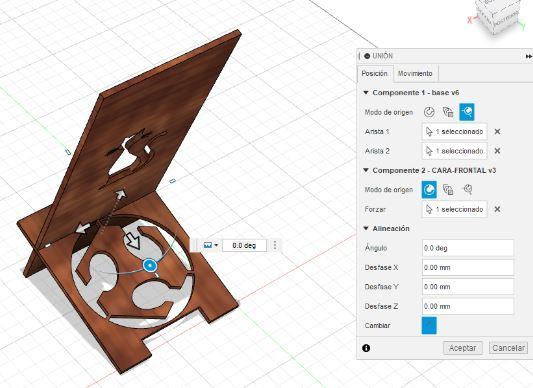The width and height of the screenshot is (533, 388).
Task: Collapse the Componente 2 - CARA-FRONTAL section
Action: (366, 170)
